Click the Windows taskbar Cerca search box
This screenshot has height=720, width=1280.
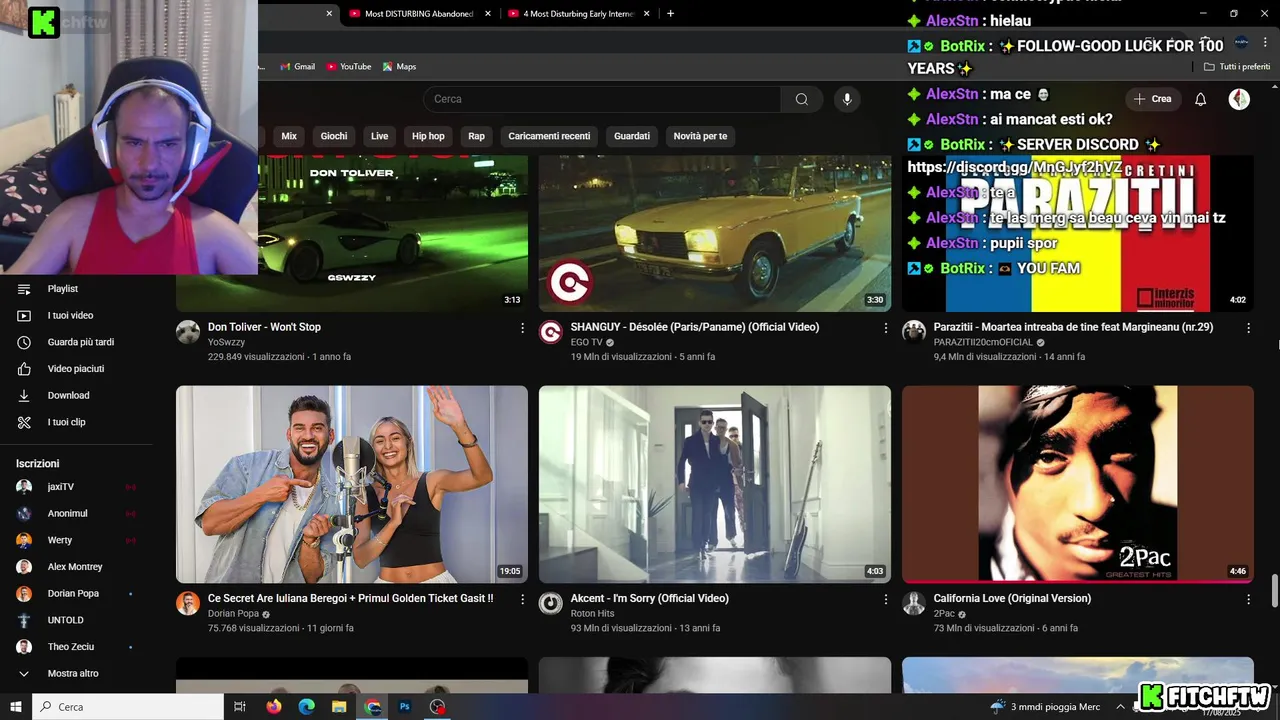click(x=128, y=707)
